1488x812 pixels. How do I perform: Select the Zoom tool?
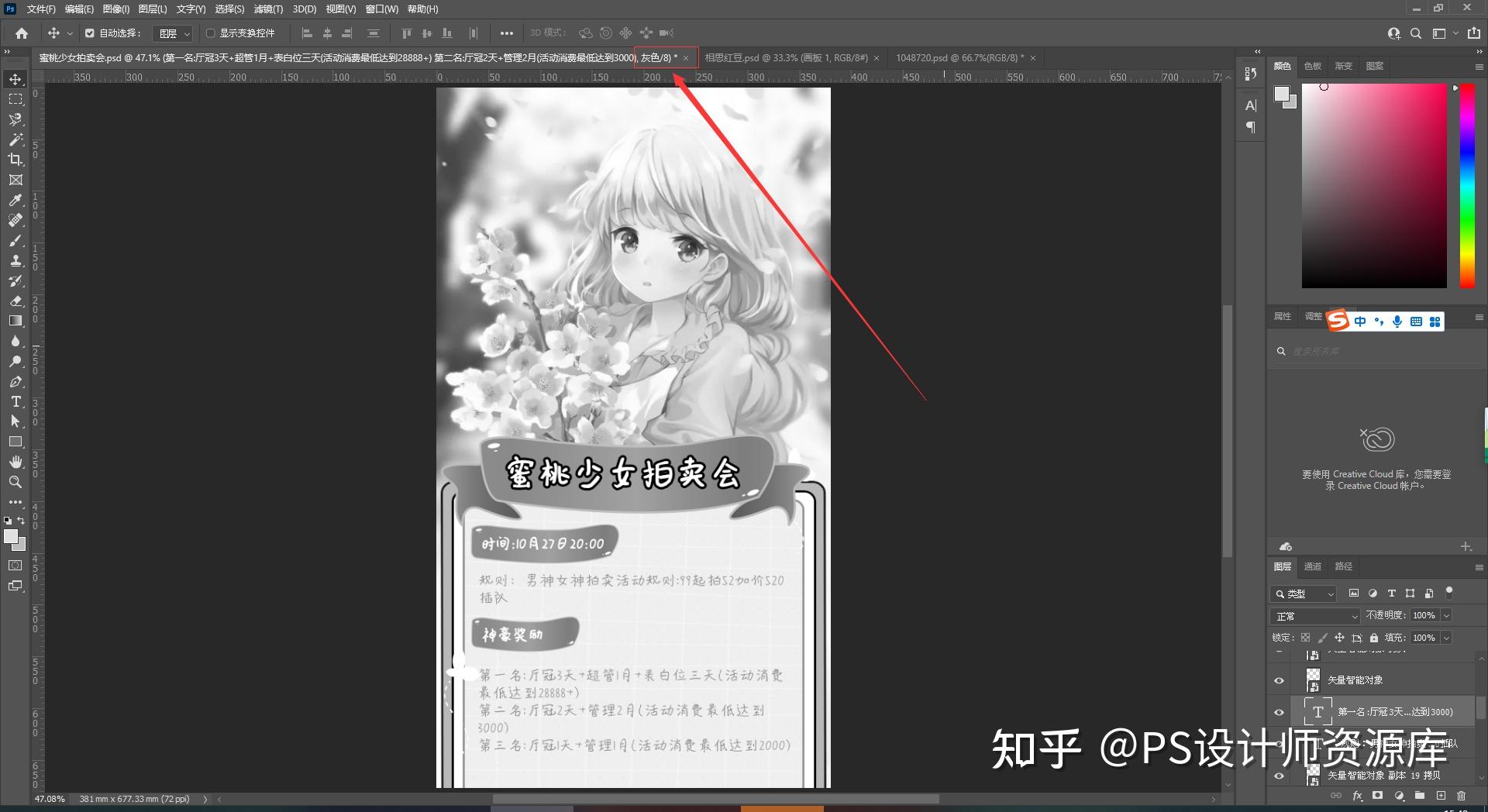click(x=15, y=482)
